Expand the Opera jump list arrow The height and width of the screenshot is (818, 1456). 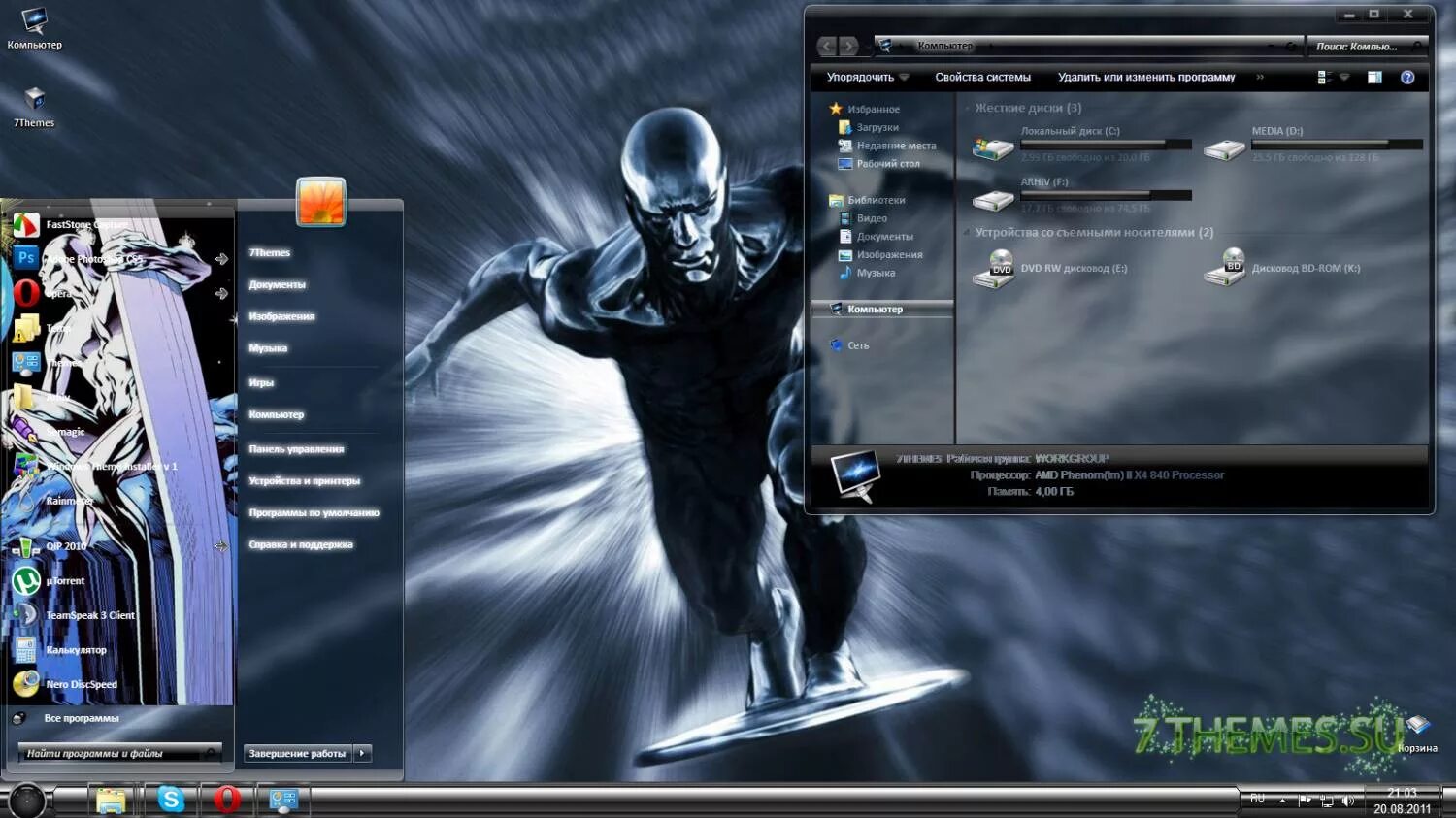tap(221, 293)
